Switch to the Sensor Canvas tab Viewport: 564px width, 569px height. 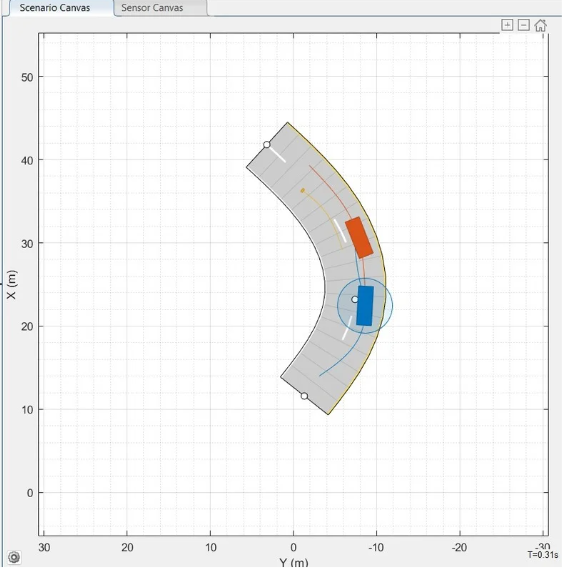pos(152,8)
